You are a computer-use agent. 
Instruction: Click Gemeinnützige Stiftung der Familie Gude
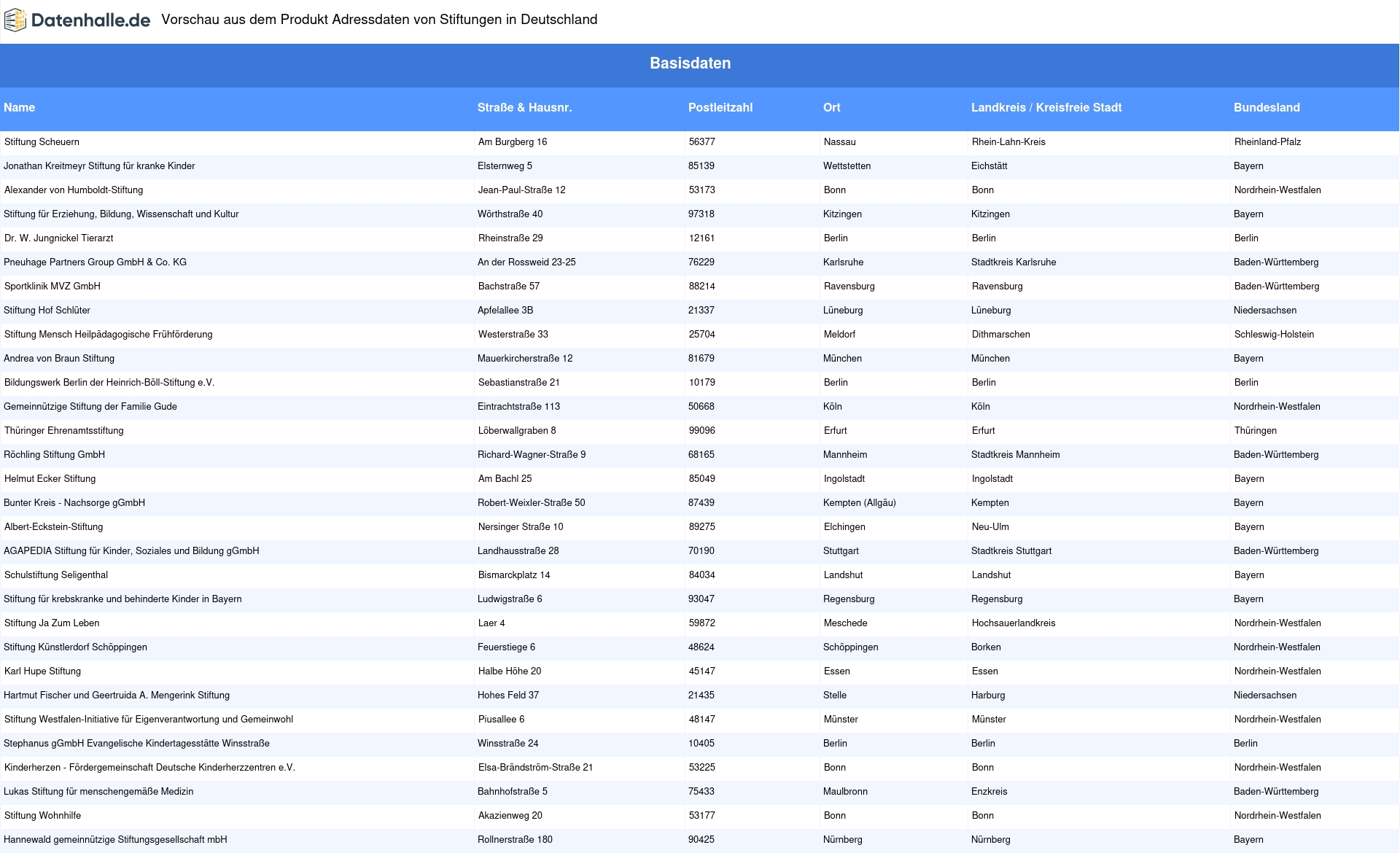(x=90, y=407)
